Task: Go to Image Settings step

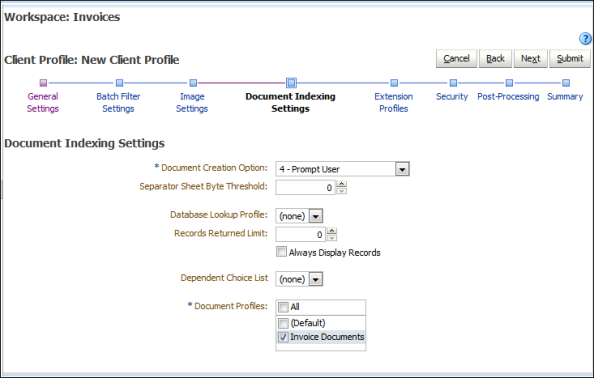Action: coord(192,102)
